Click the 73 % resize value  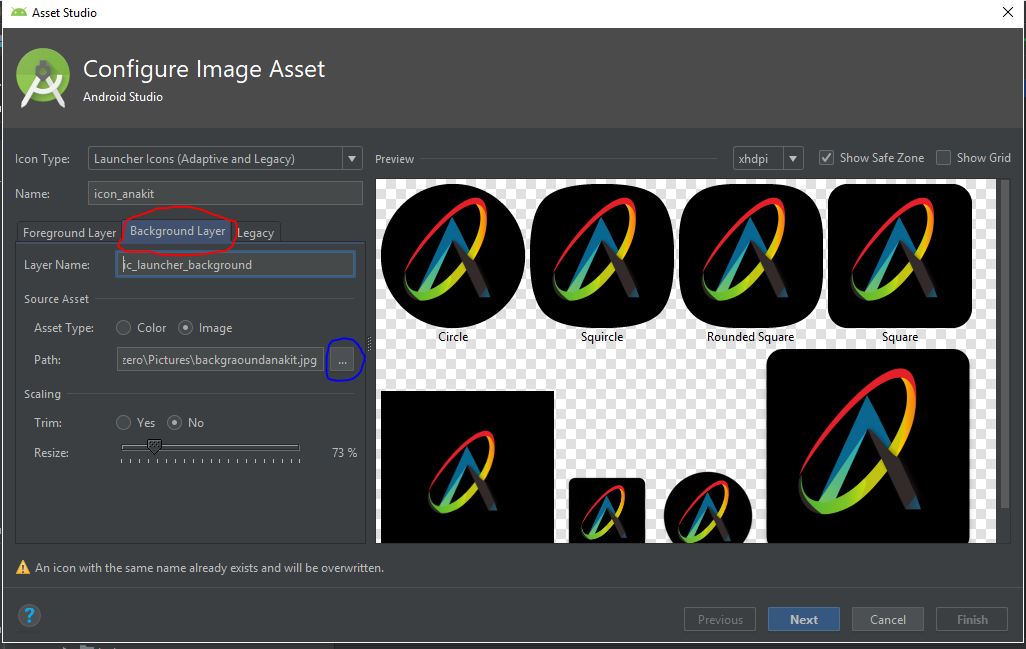click(x=344, y=453)
